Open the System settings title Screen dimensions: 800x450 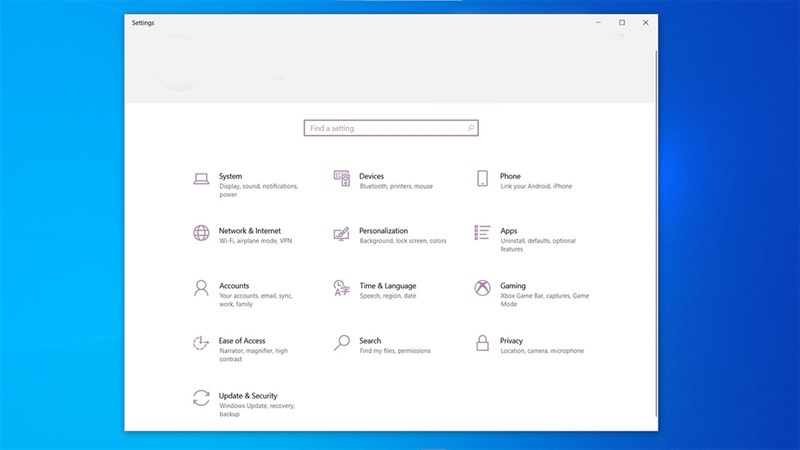coord(230,176)
